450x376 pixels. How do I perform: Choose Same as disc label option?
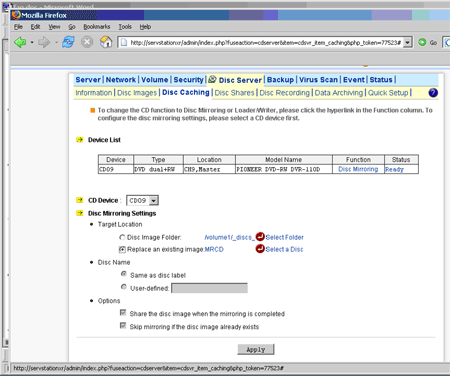pyautogui.click(x=124, y=274)
